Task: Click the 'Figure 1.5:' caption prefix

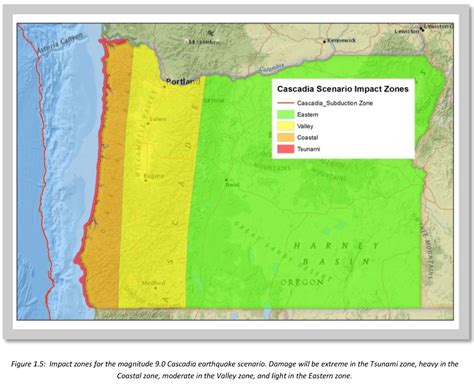Action: pos(28,364)
